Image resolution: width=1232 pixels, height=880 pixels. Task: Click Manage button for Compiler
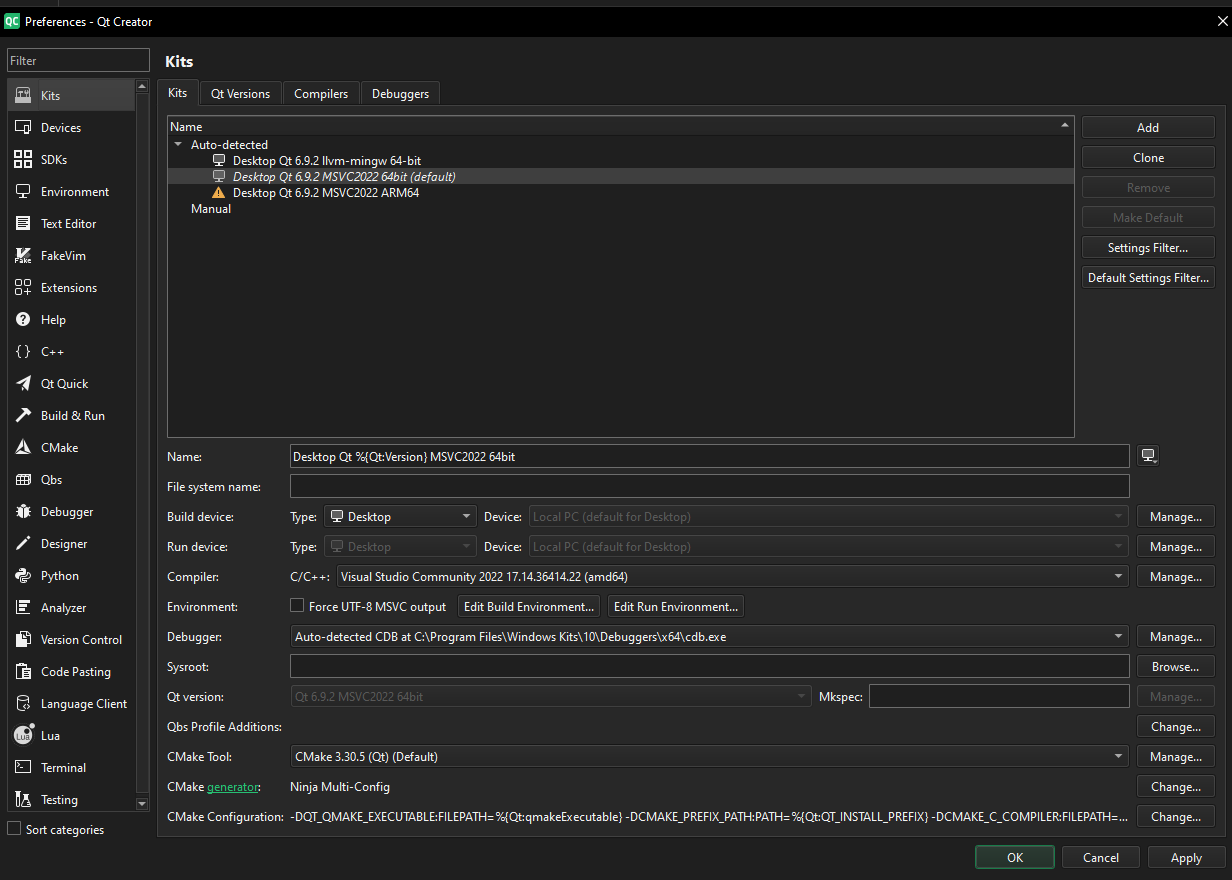coord(1175,577)
